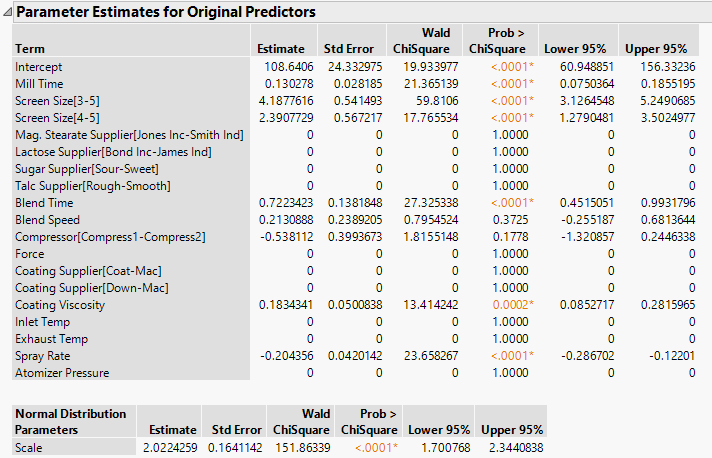The width and height of the screenshot is (712, 458).
Task: Select the Screen Size[3-5] term
Action: tap(58, 100)
